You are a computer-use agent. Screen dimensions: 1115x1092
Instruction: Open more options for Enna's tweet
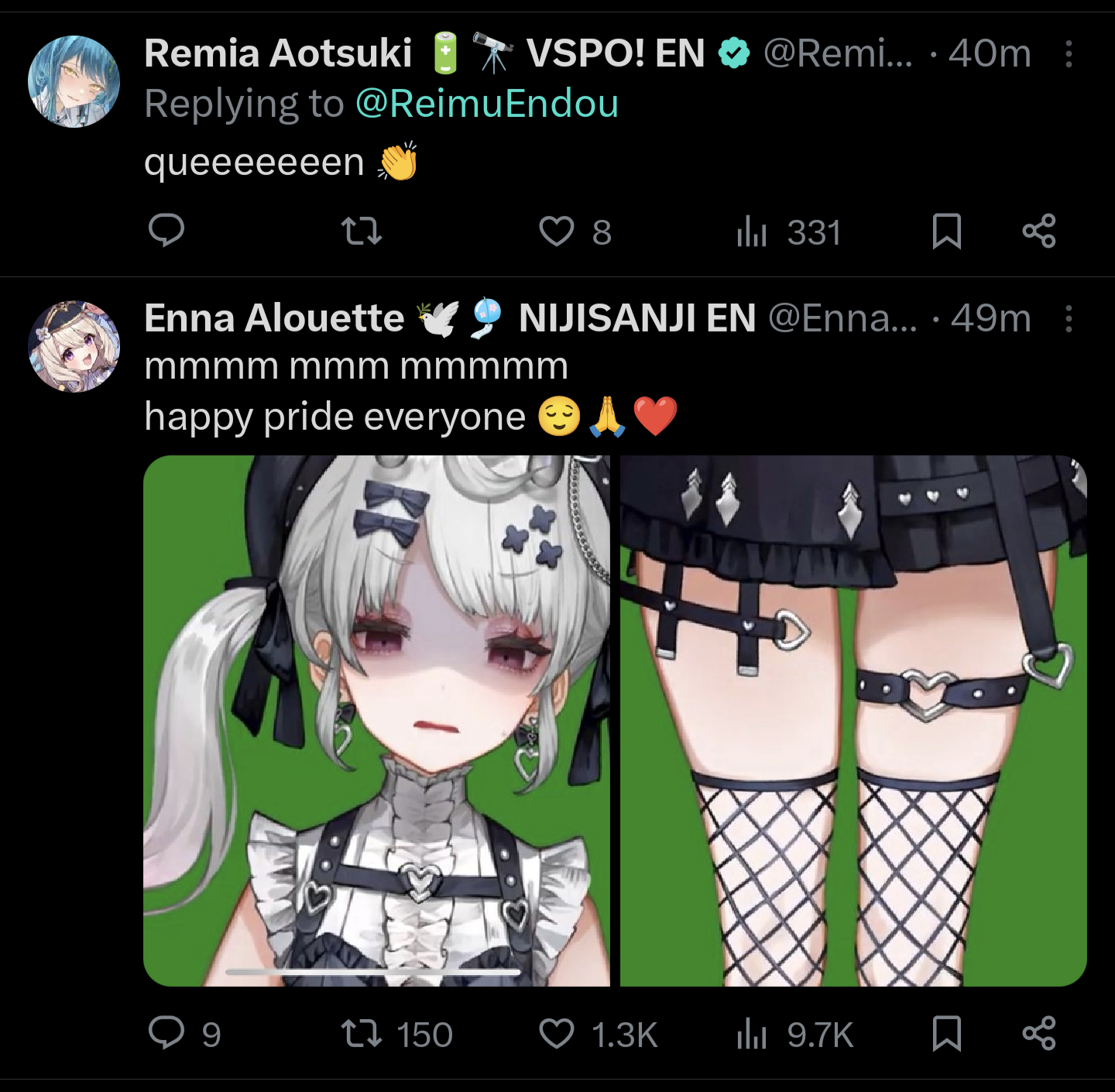(1069, 318)
